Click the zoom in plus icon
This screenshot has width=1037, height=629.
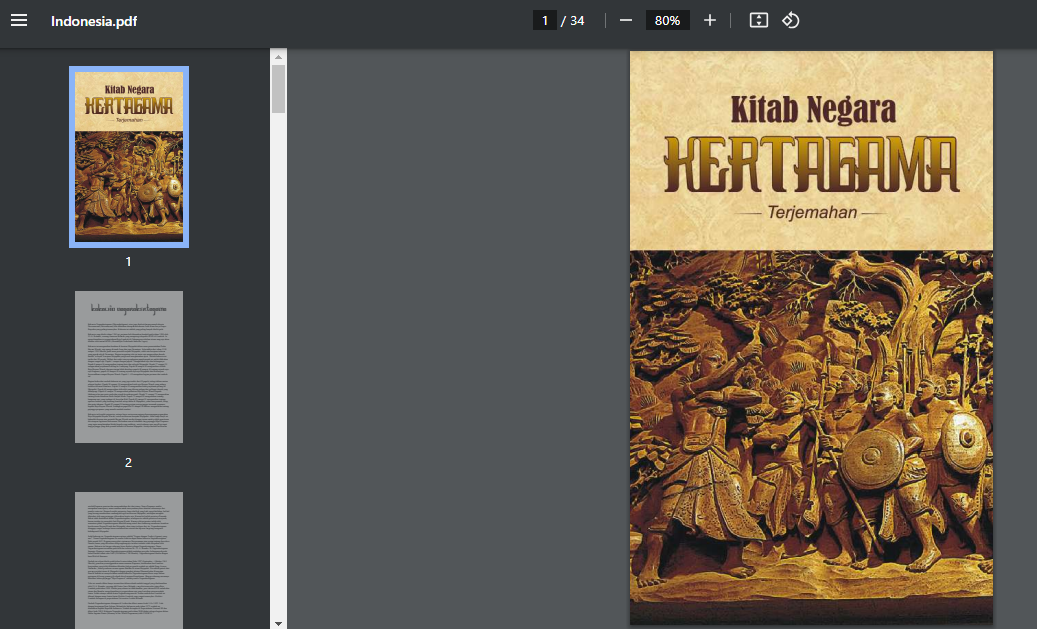[x=710, y=21]
